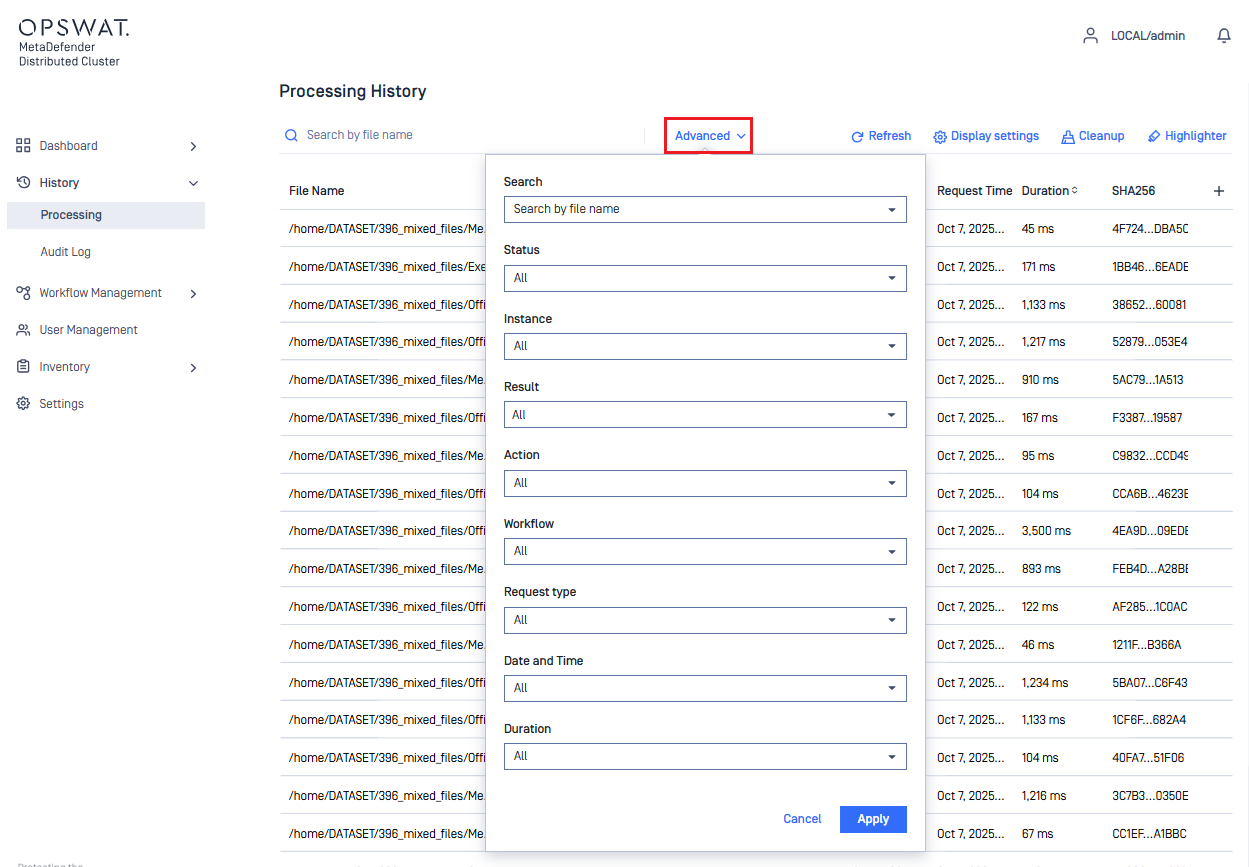
Task: Click the Apply button
Action: point(872,819)
